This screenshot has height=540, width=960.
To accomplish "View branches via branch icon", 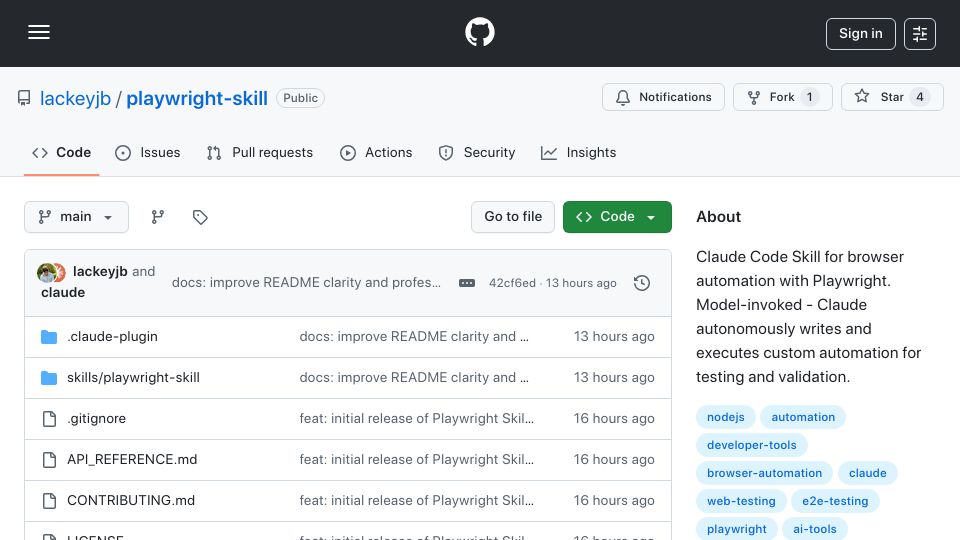I will click(158, 217).
